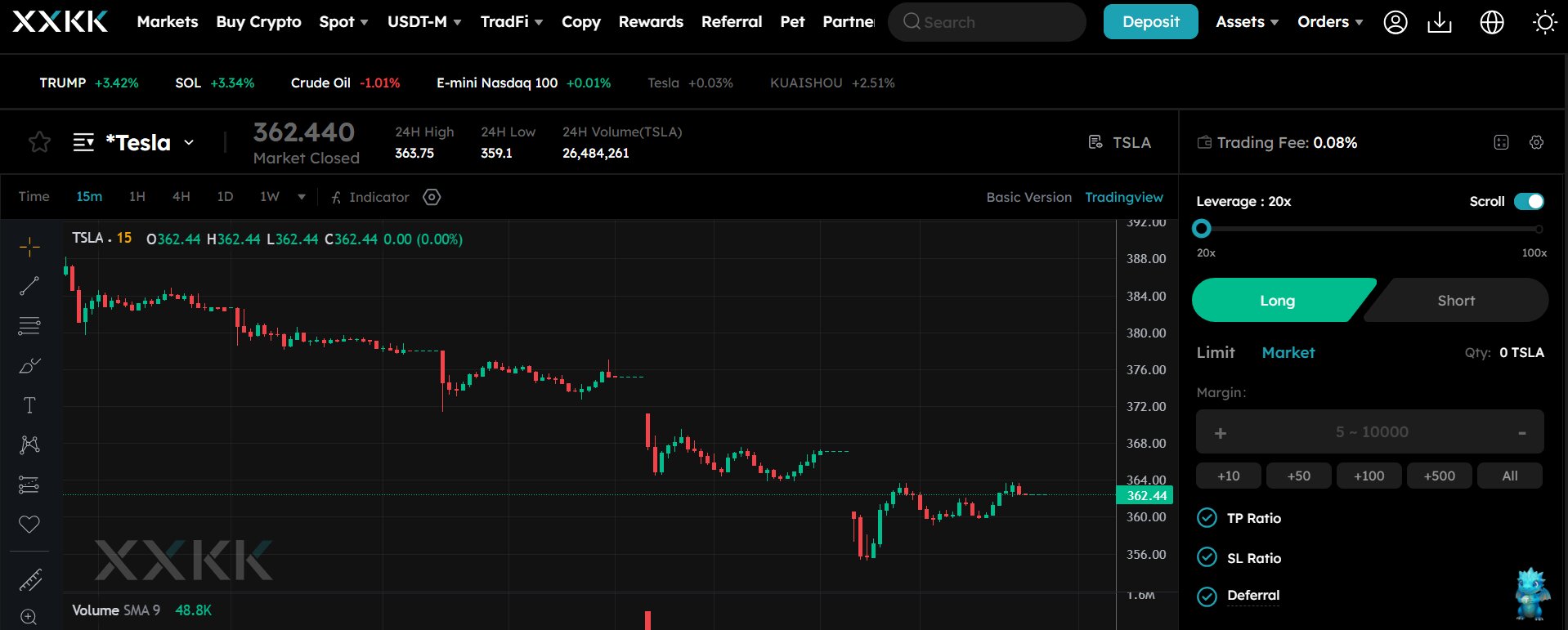Select the trend line drawing tool
This screenshot has width=1568, height=630.
[x=29, y=286]
